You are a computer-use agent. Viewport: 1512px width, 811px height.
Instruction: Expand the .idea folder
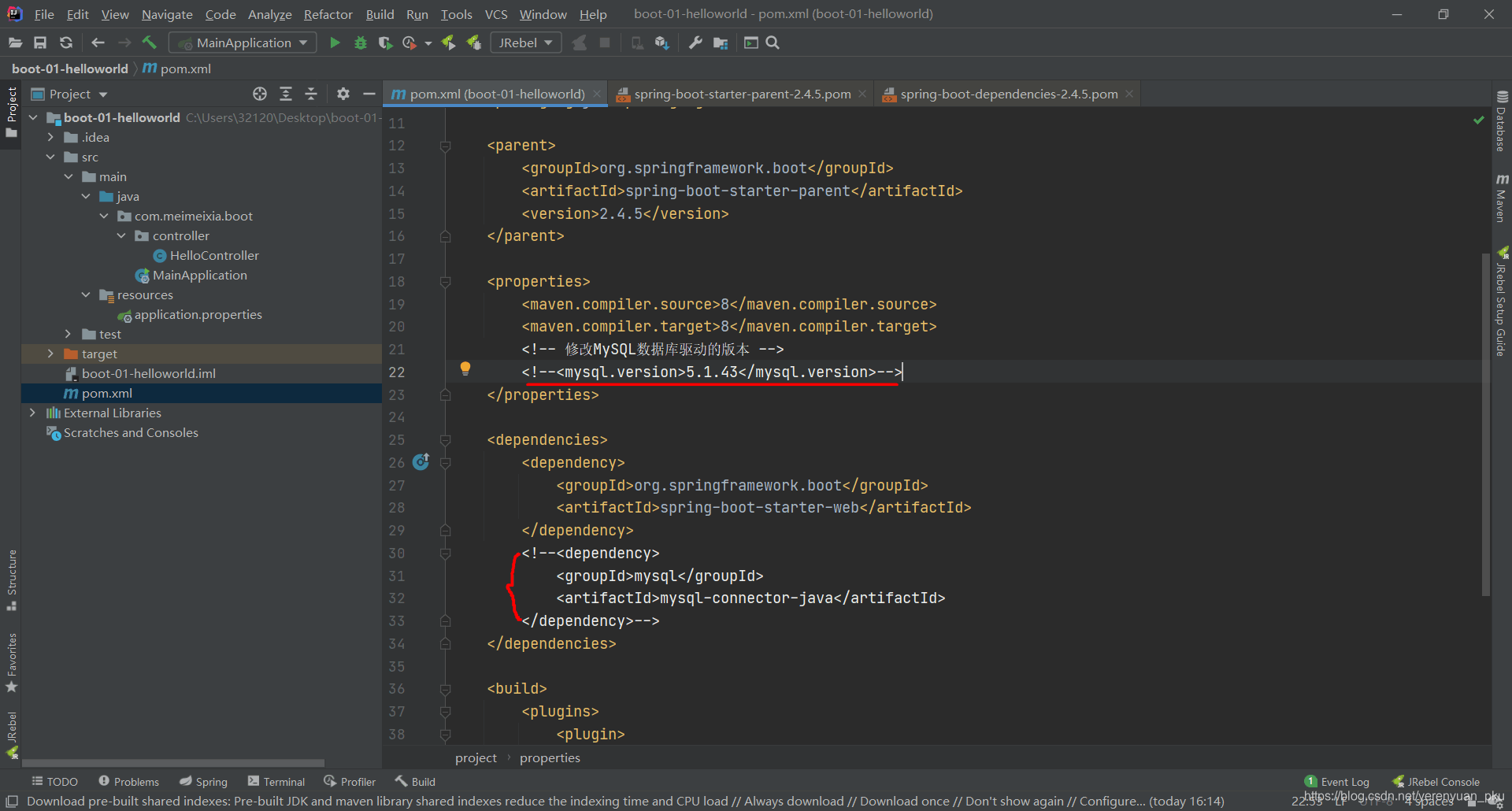50,137
